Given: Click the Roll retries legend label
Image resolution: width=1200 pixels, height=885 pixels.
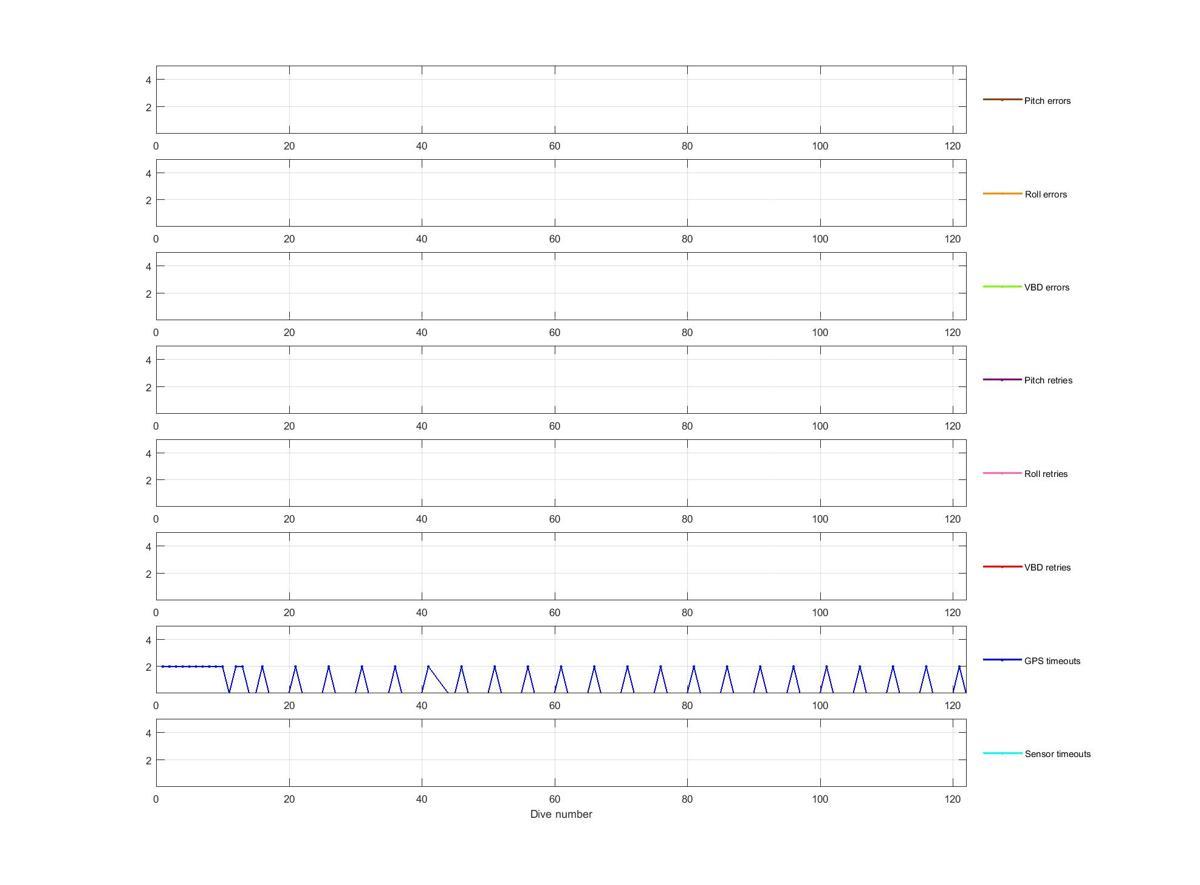Looking at the screenshot, I should [x=1046, y=474].
